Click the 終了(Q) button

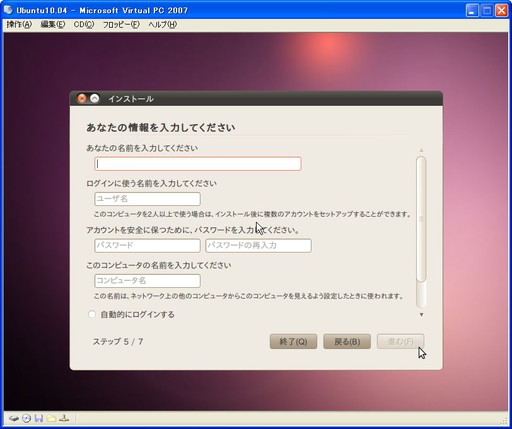tap(293, 341)
